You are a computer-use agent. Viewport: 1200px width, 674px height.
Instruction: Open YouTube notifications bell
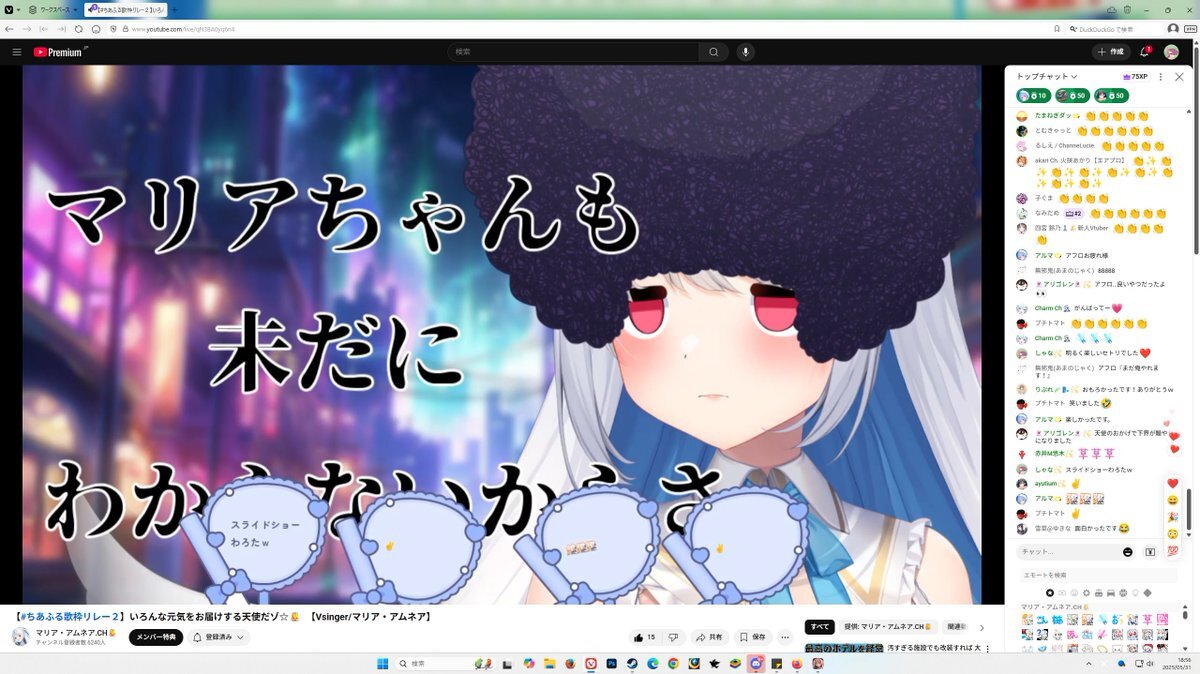[1145, 52]
